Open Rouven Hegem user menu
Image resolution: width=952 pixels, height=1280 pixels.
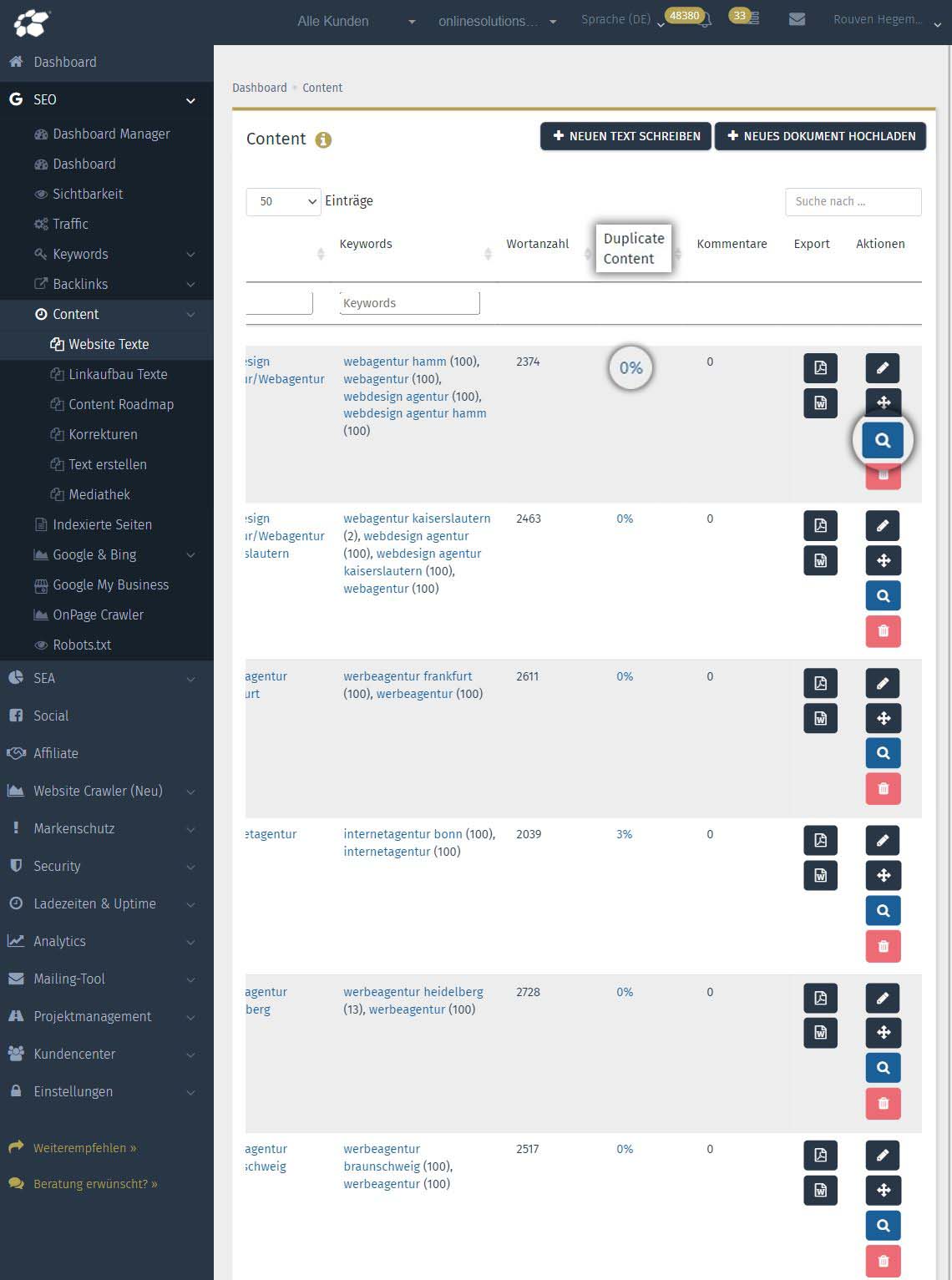888,20
